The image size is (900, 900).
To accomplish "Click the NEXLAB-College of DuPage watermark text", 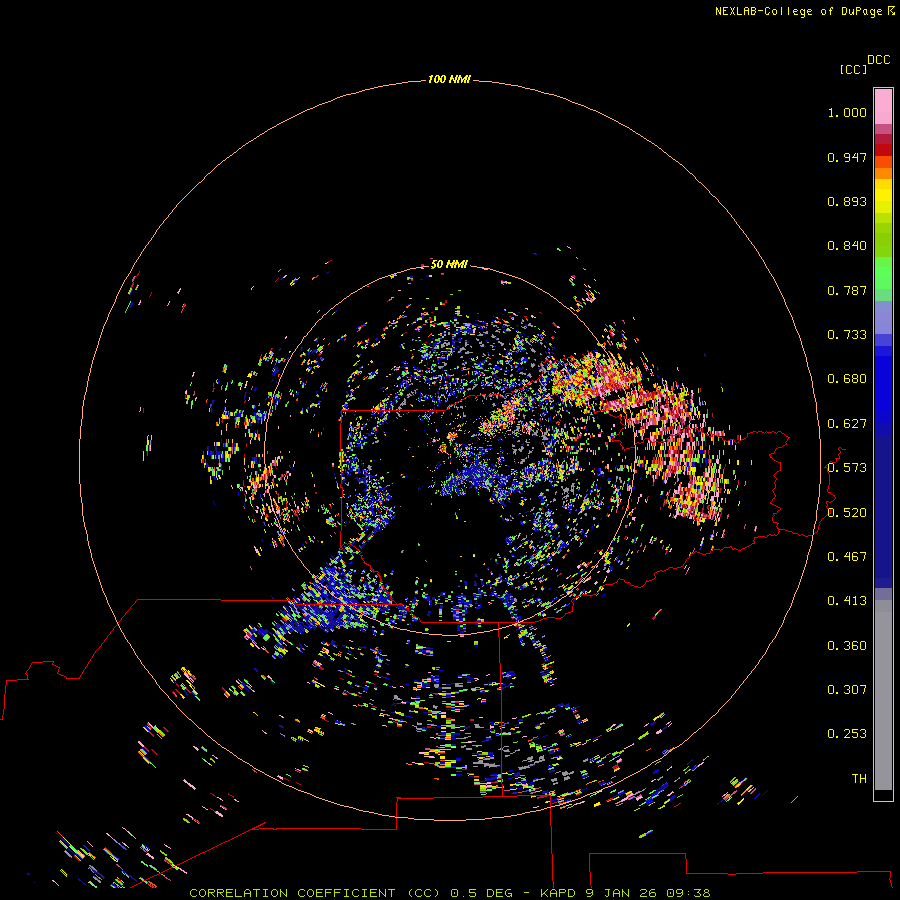I will click(x=804, y=11).
